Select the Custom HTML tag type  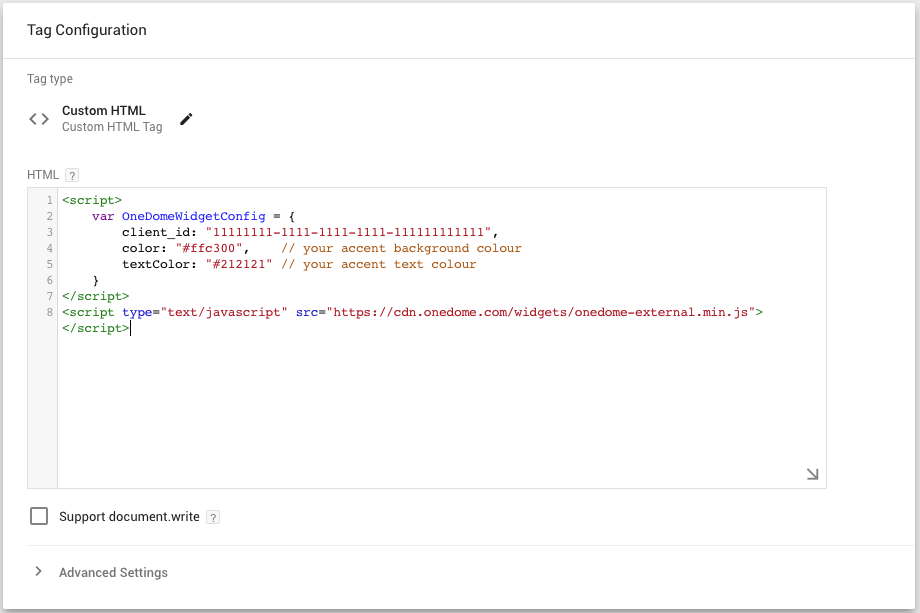104,111
